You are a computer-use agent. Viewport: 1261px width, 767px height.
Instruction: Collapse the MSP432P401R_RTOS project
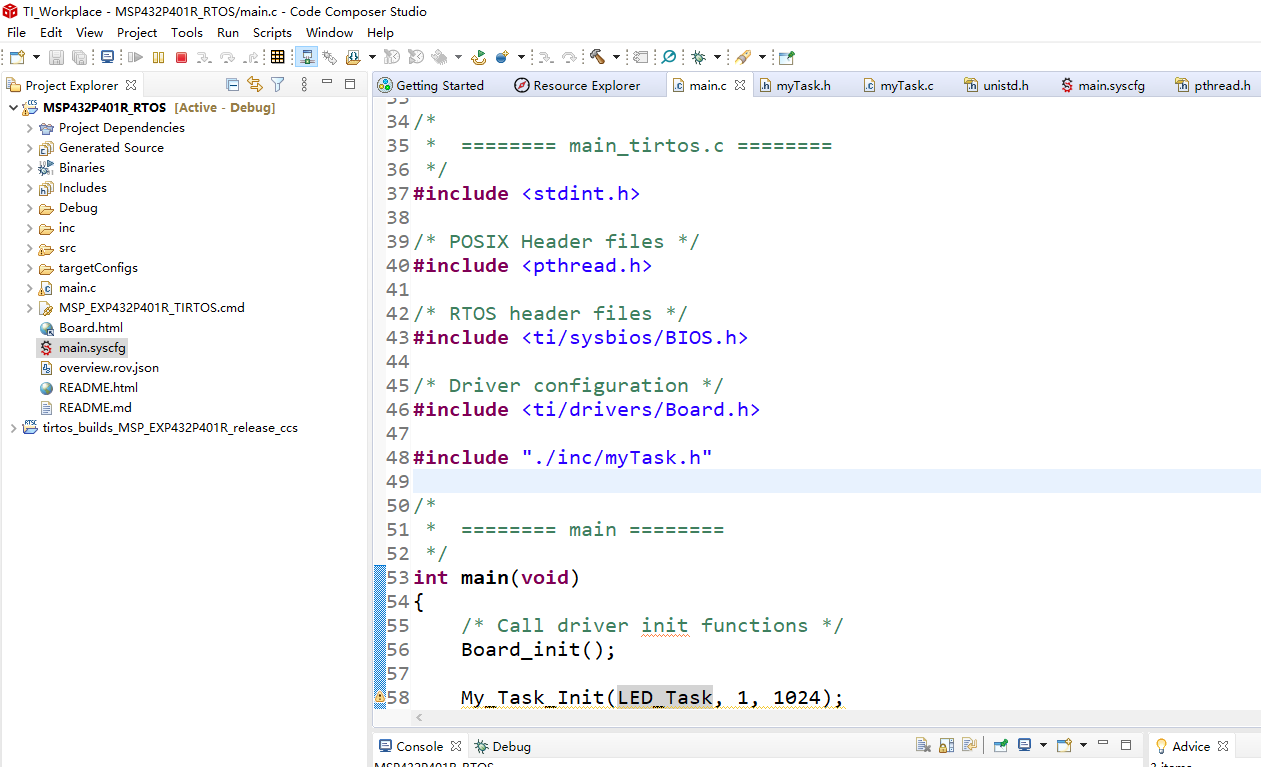point(12,108)
